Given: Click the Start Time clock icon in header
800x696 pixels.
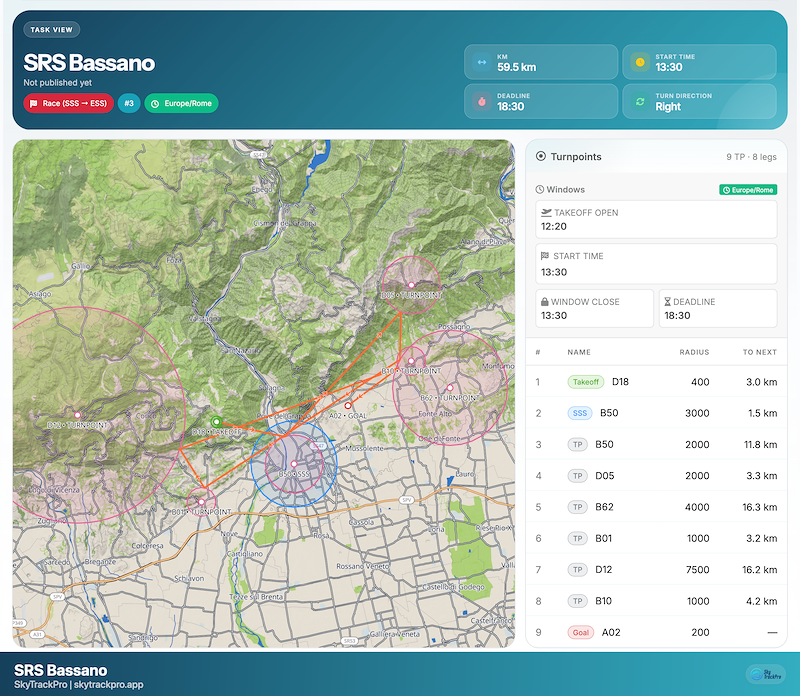Looking at the screenshot, I should pyautogui.click(x=640, y=62).
